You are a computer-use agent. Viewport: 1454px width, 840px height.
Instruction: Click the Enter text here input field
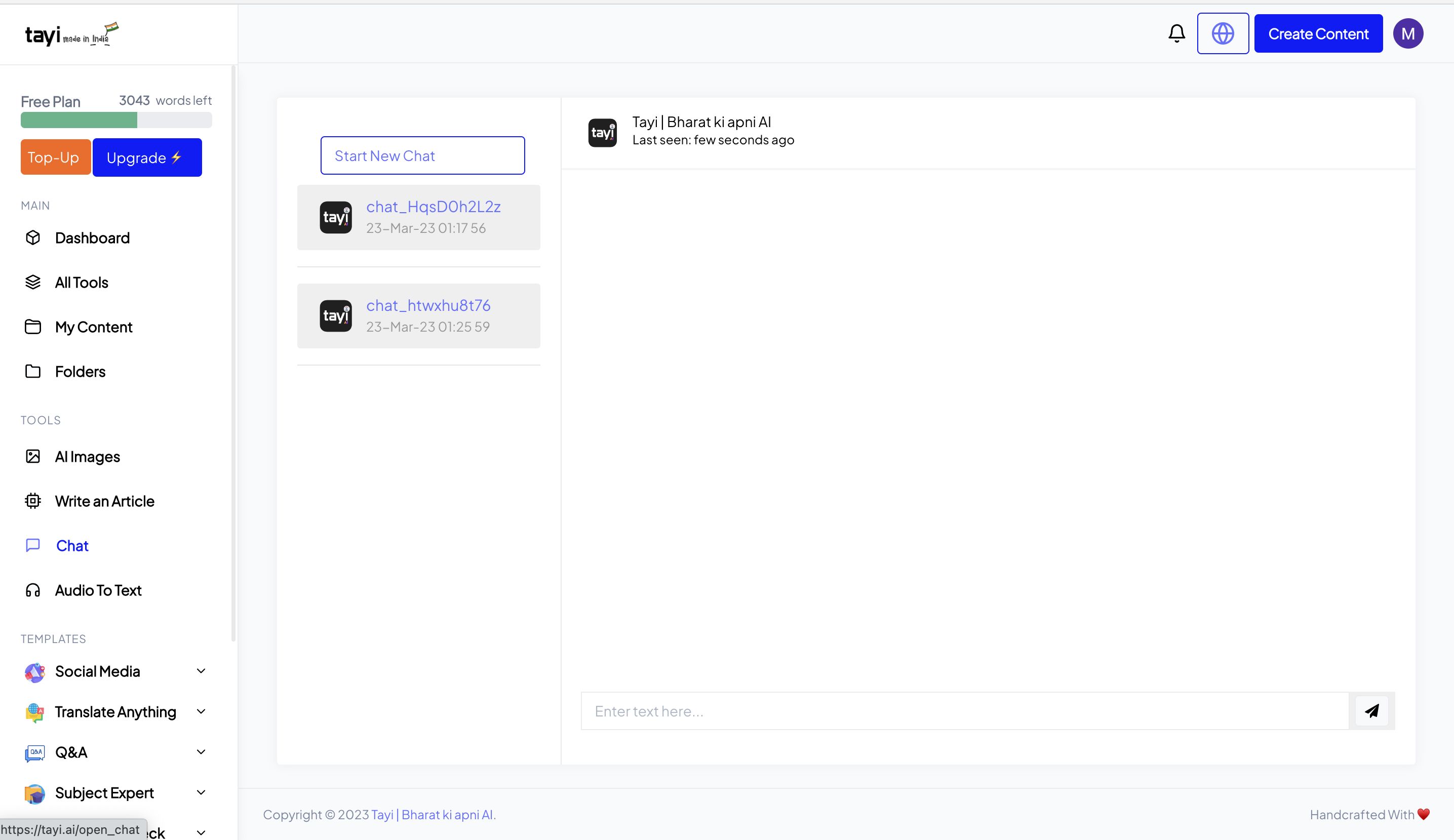pos(964,711)
